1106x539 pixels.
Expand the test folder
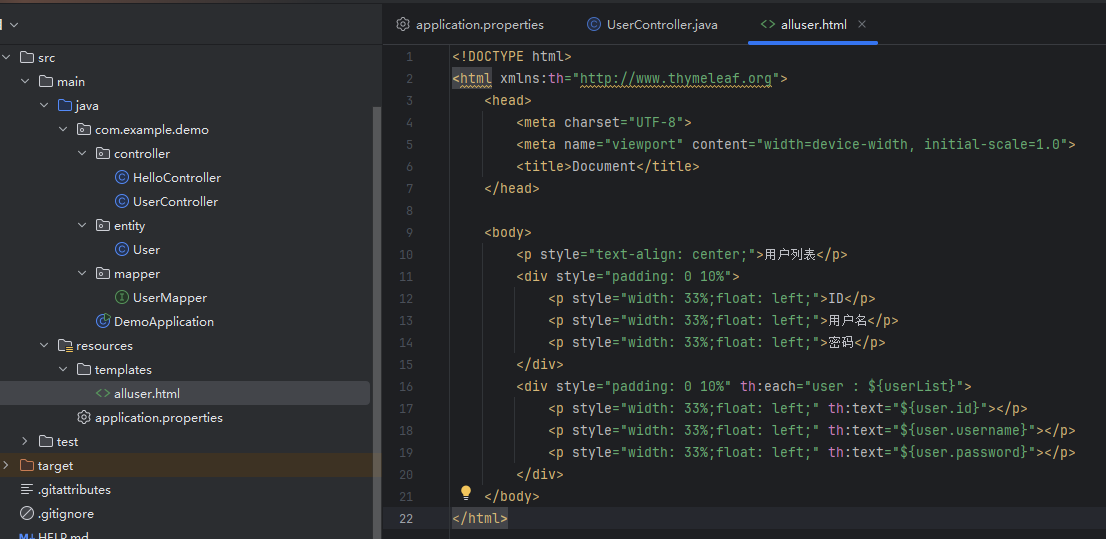click(25, 441)
